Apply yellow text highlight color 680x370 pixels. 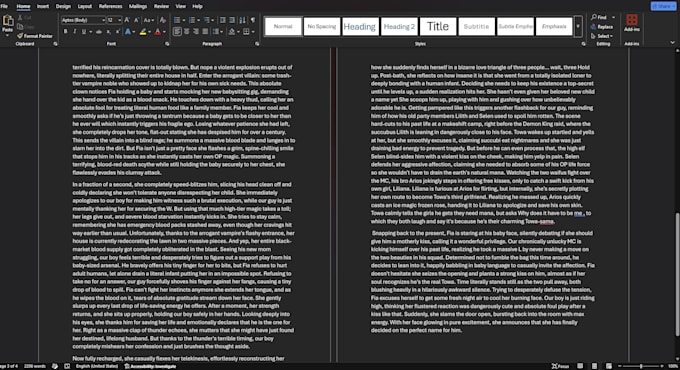point(143,32)
